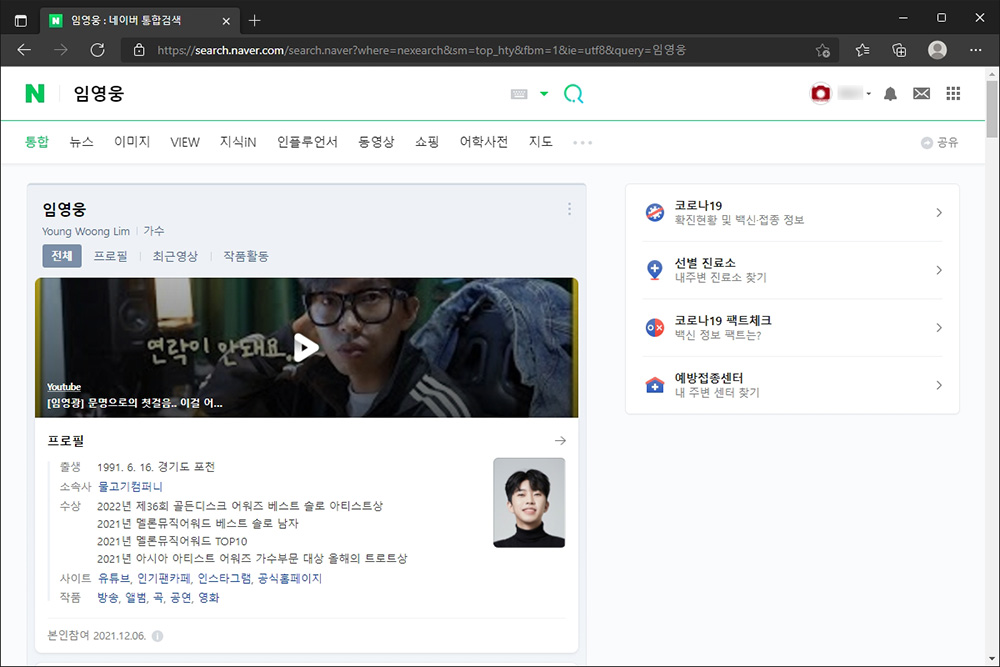Open the 영화 works link
Image resolution: width=1000 pixels, height=667 pixels.
coord(209,597)
